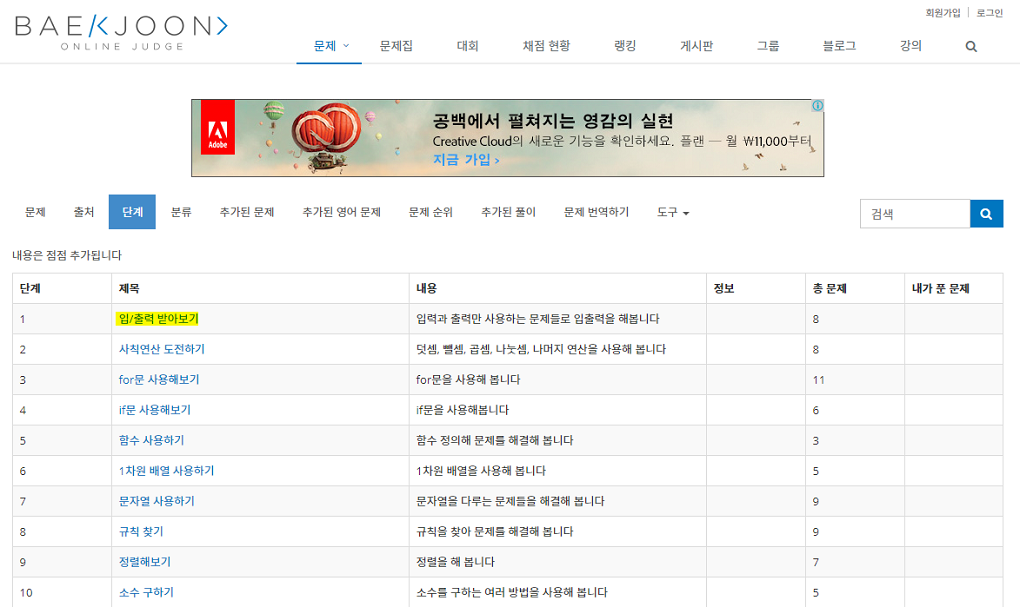Open 문제집 in the main navigation
The width and height of the screenshot is (1020, 607).
pyautogui.click(x=396, y=46)
